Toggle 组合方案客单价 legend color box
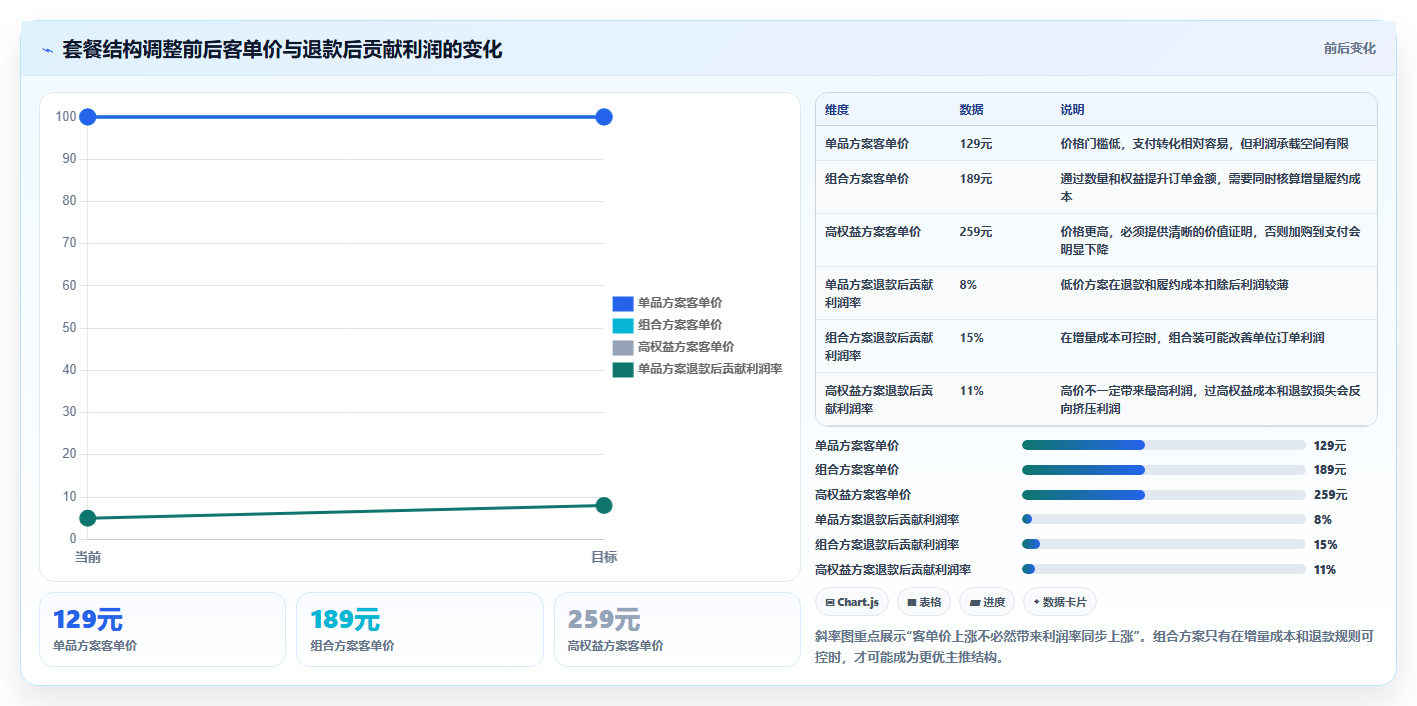This screenshot has height=706, width=1417. point(623,325)
